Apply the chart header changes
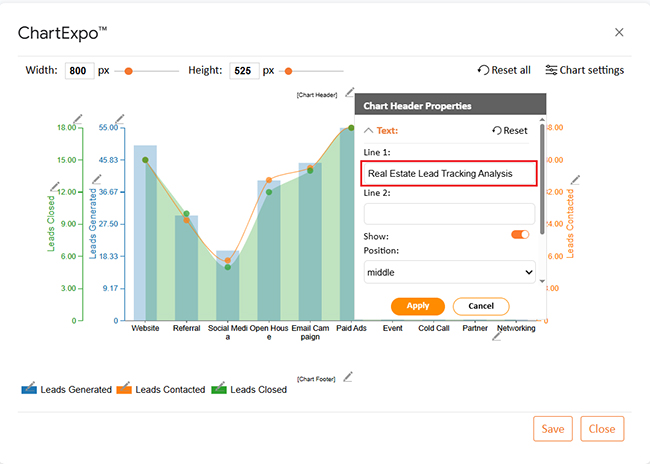The height and width of the screenshot is (464, 650). tap(417, 306)
